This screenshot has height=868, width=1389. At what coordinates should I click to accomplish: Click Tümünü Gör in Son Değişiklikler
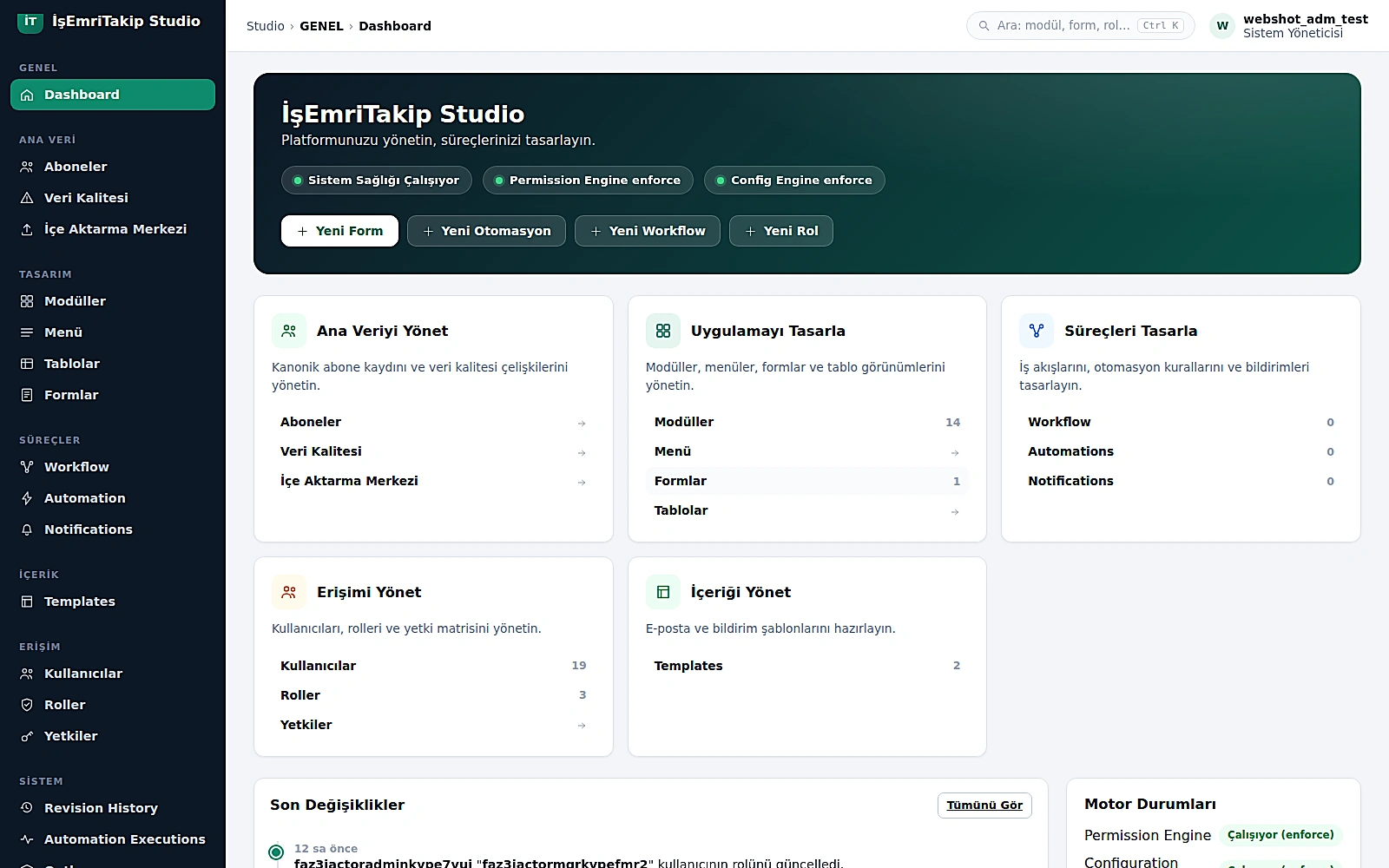(x=984, y=806)
